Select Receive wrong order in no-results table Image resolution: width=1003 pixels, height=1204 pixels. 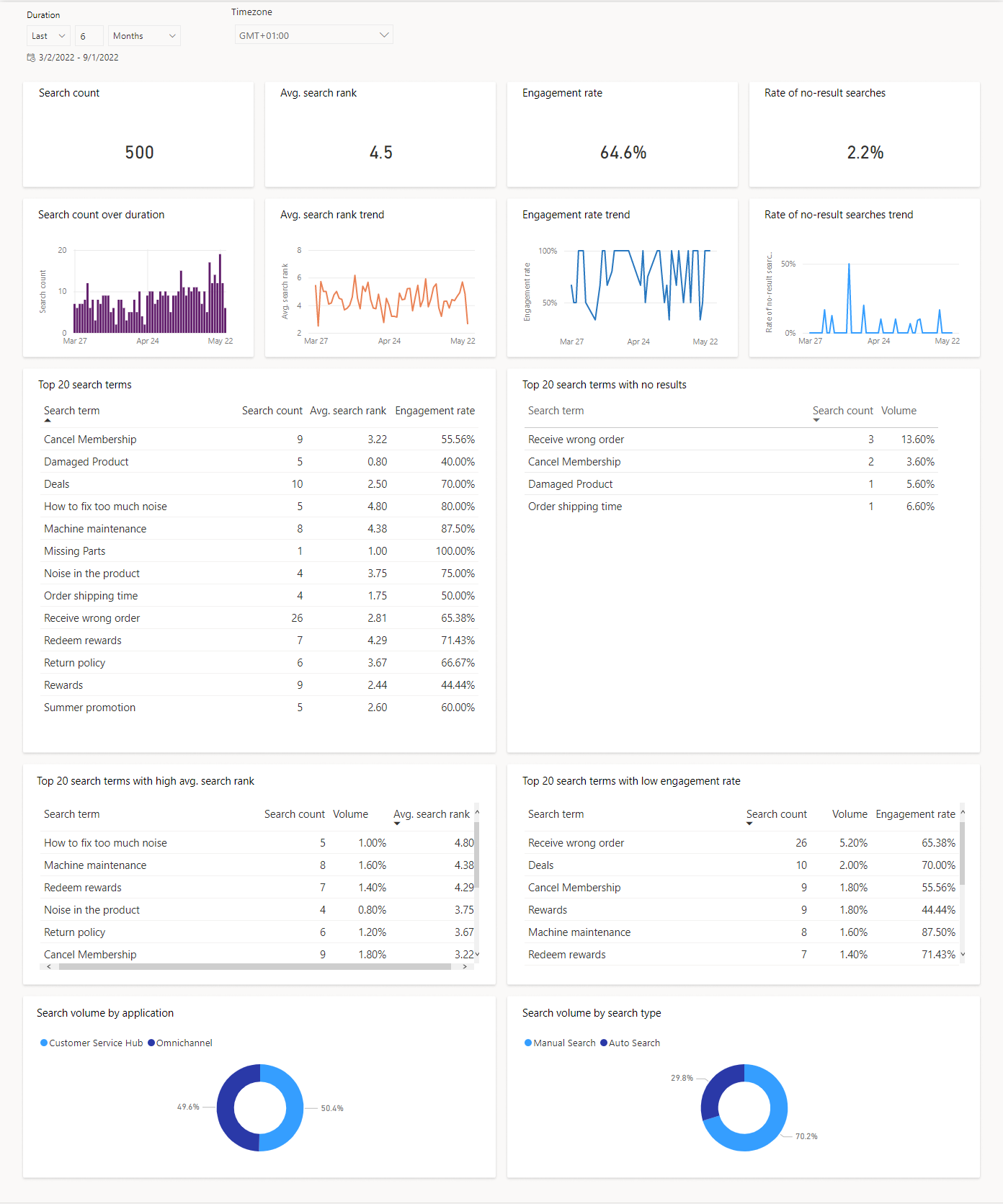coord(731,440)
